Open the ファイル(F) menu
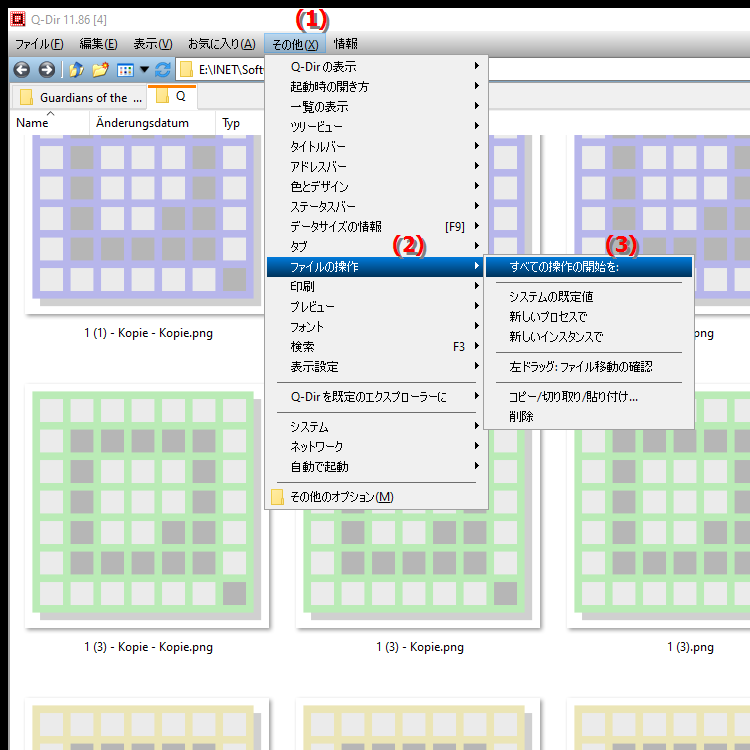750x750 pixels. pos(39,44)
